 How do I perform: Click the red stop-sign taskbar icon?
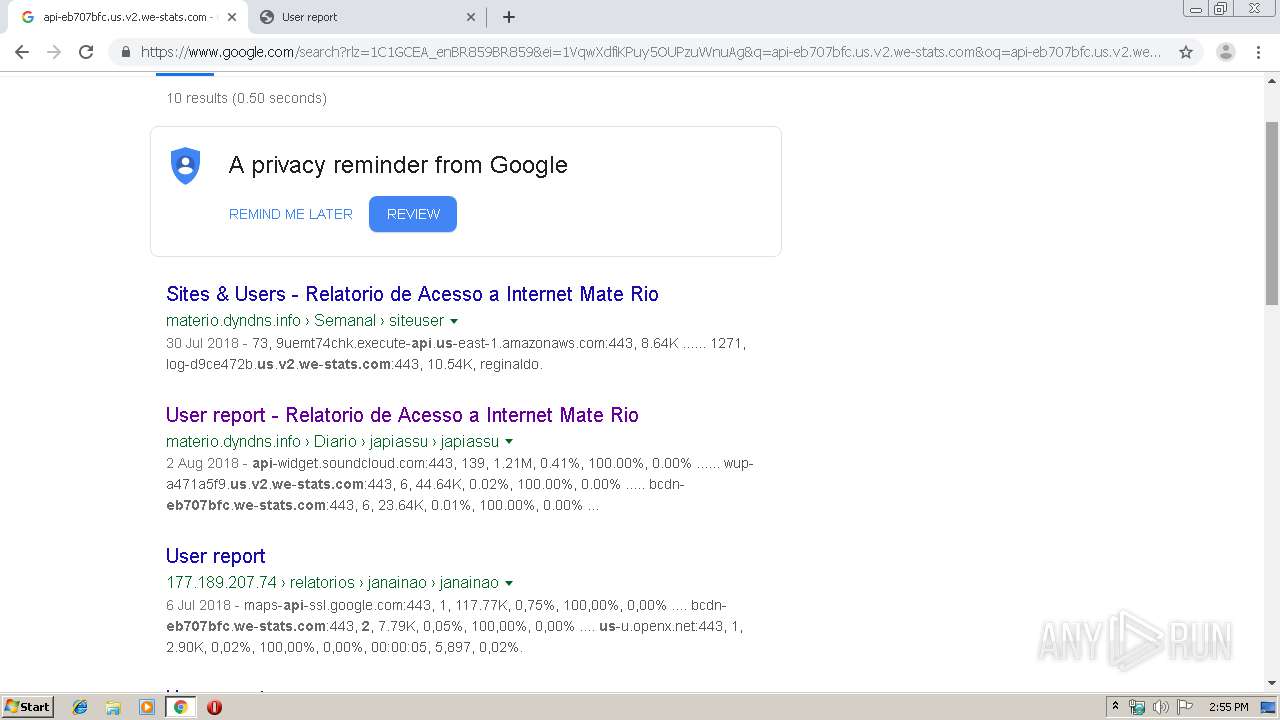[214, 707]
